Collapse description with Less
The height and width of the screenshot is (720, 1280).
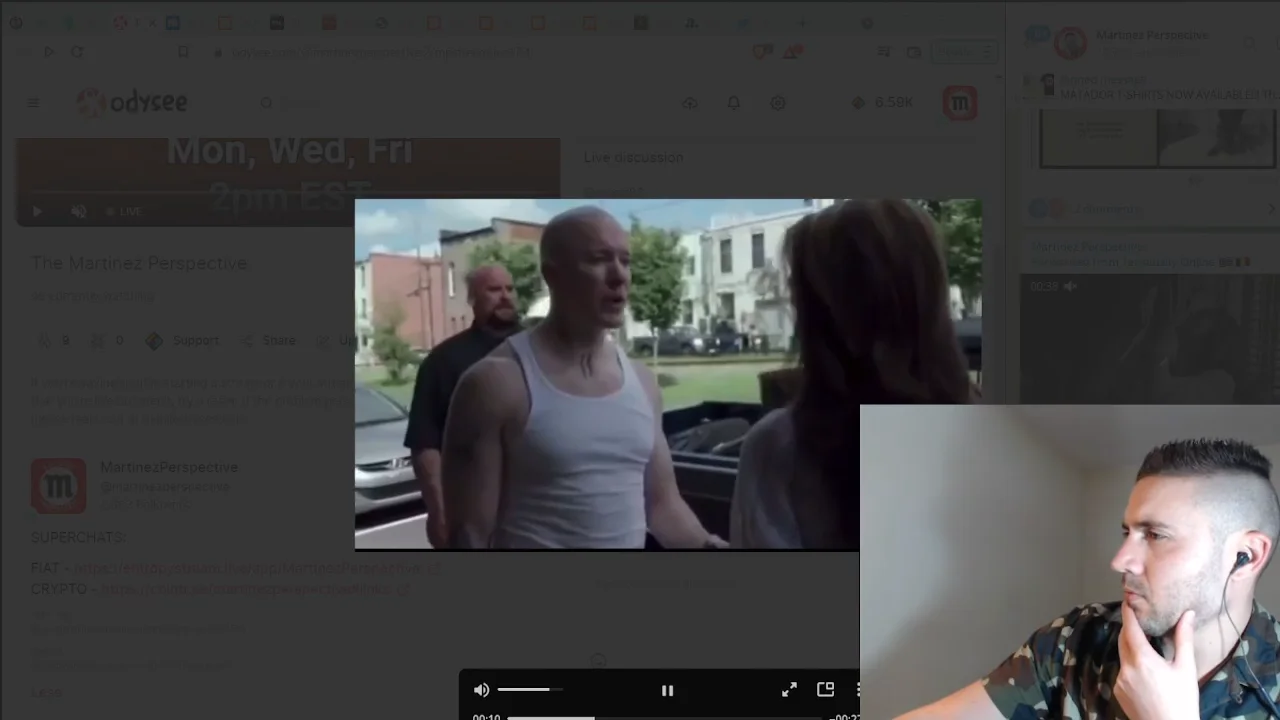point(46,692)
